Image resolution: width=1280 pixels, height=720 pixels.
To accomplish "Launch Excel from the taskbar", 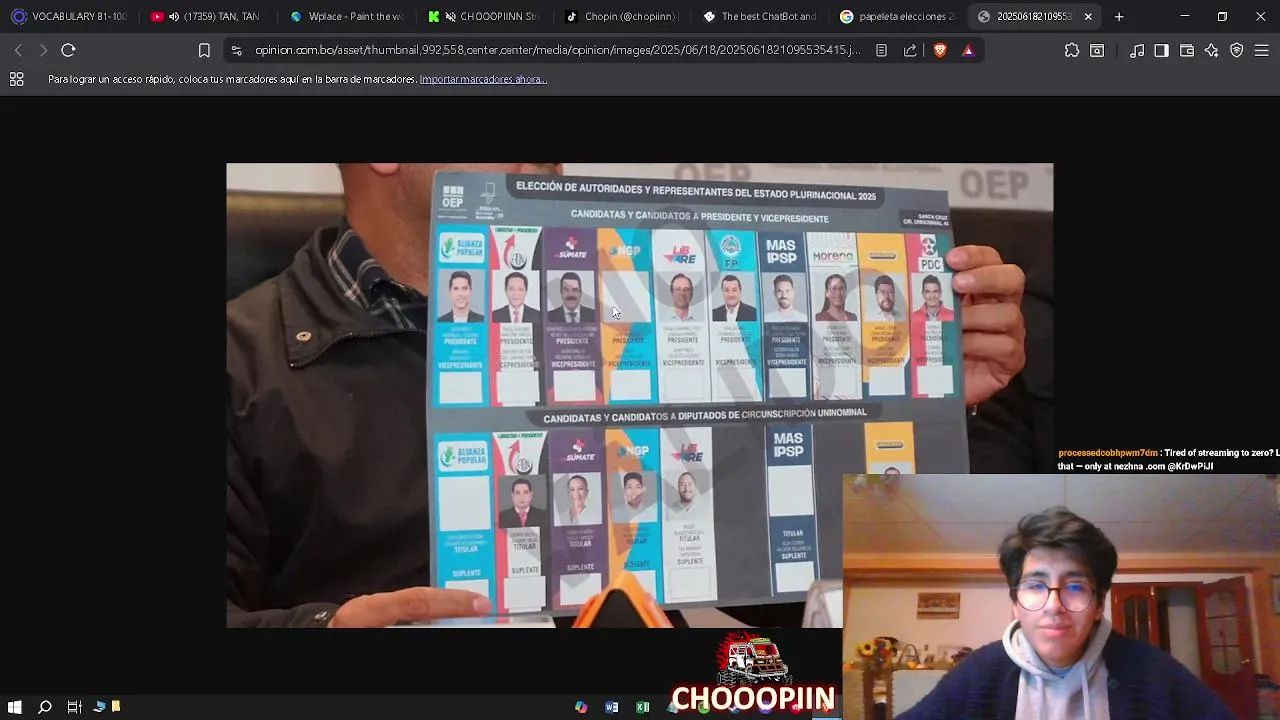I will 642,707.
